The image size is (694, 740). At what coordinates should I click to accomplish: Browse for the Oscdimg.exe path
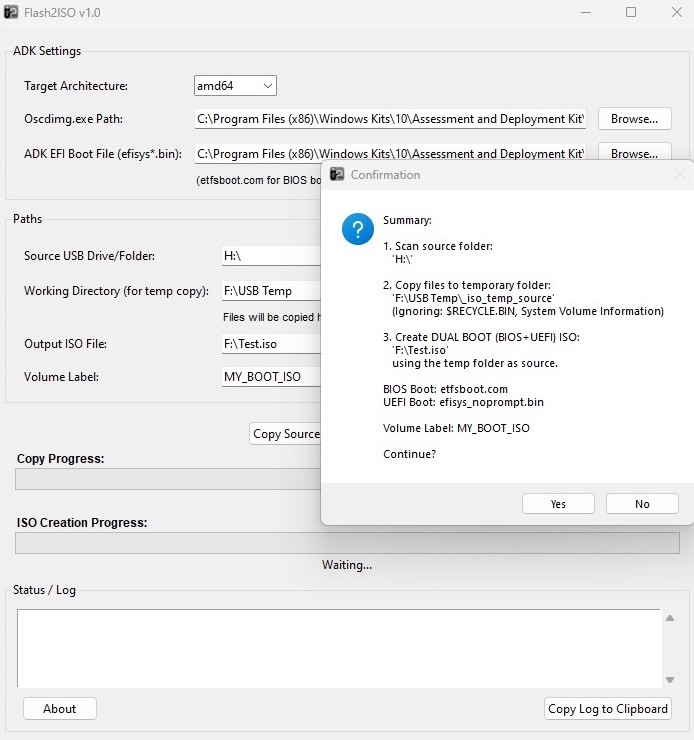pos(634,119)
